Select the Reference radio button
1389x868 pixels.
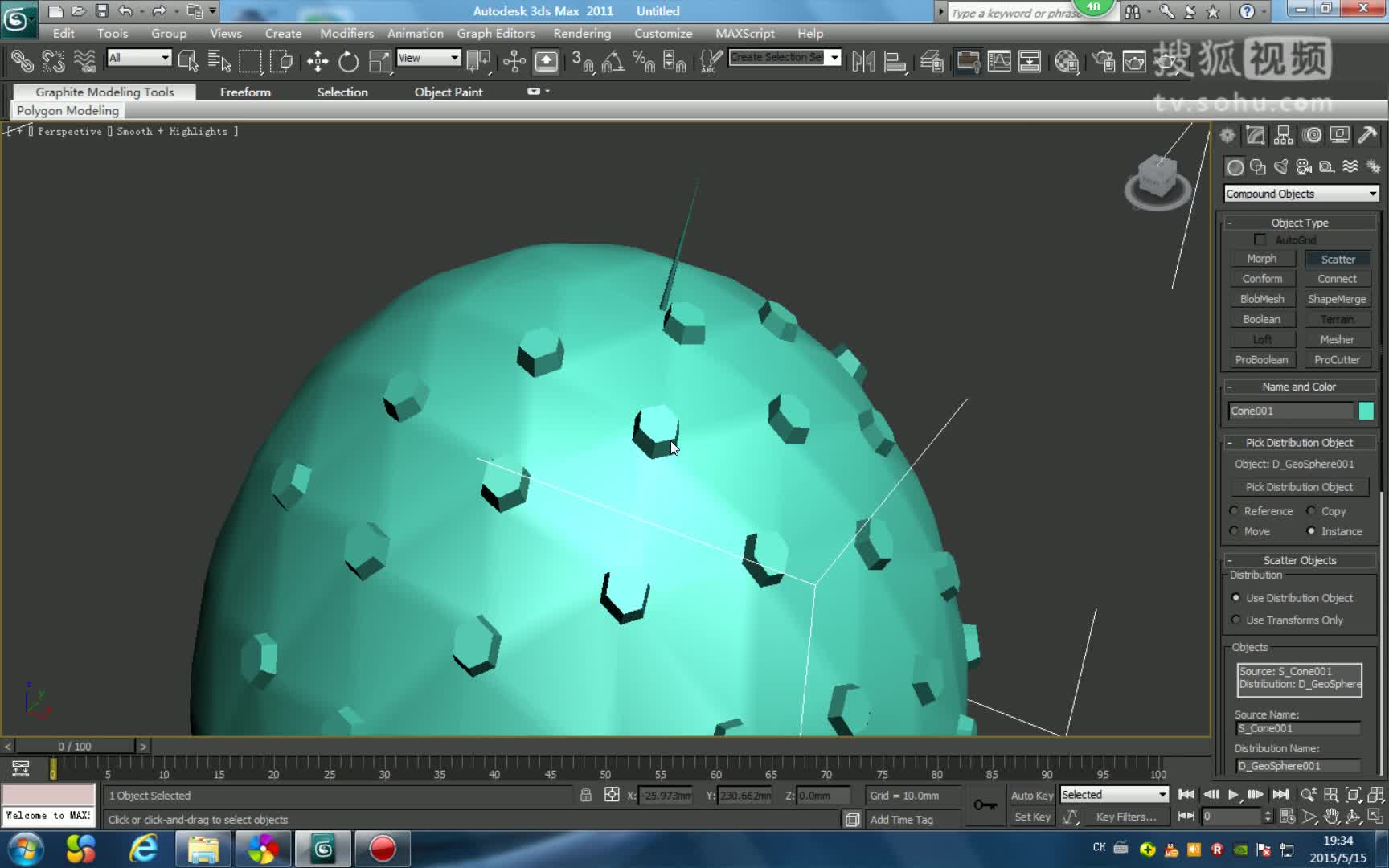pos(1234,511)
